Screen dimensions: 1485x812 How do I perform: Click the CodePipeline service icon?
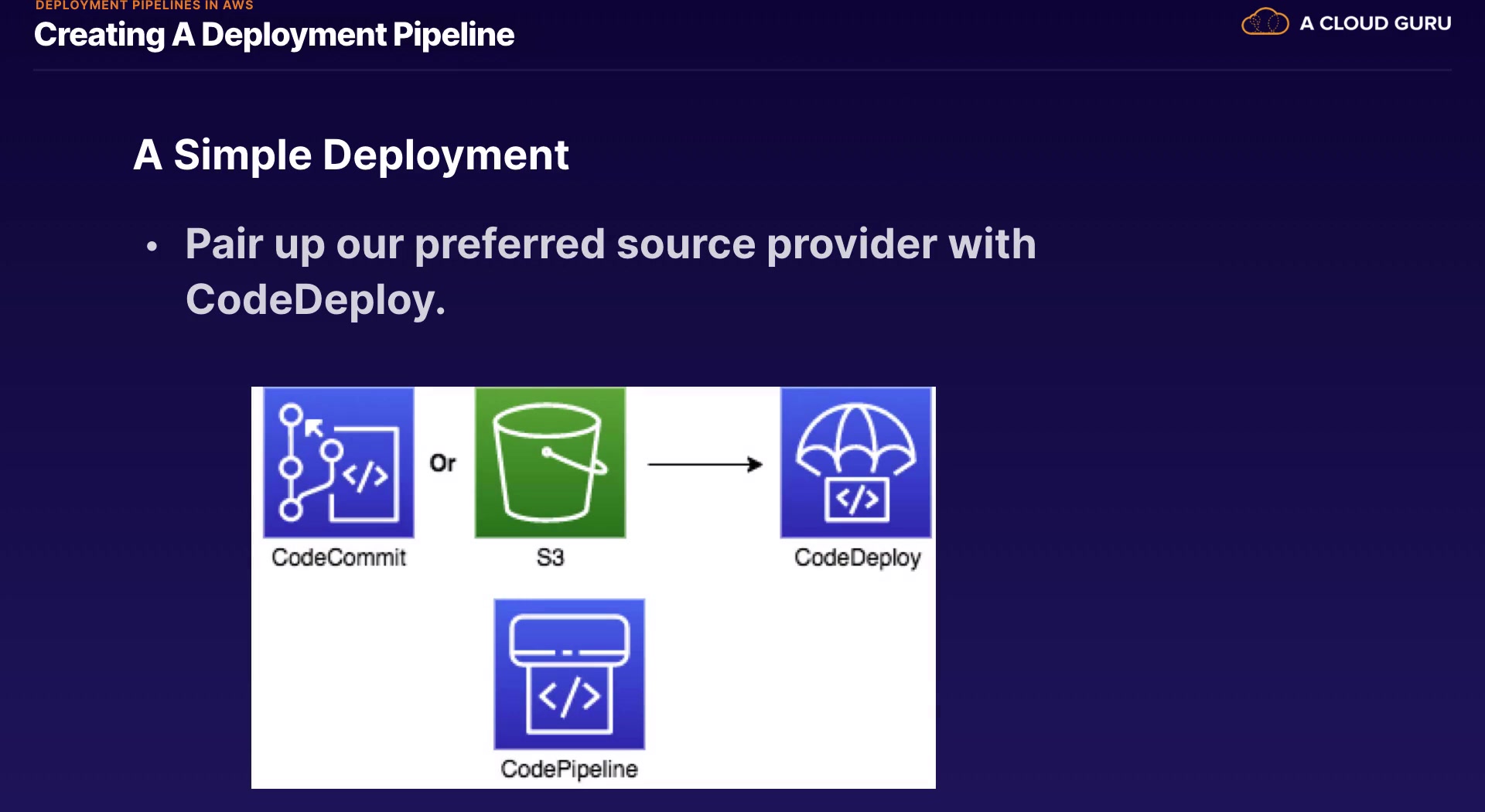(x=569, y=674)
